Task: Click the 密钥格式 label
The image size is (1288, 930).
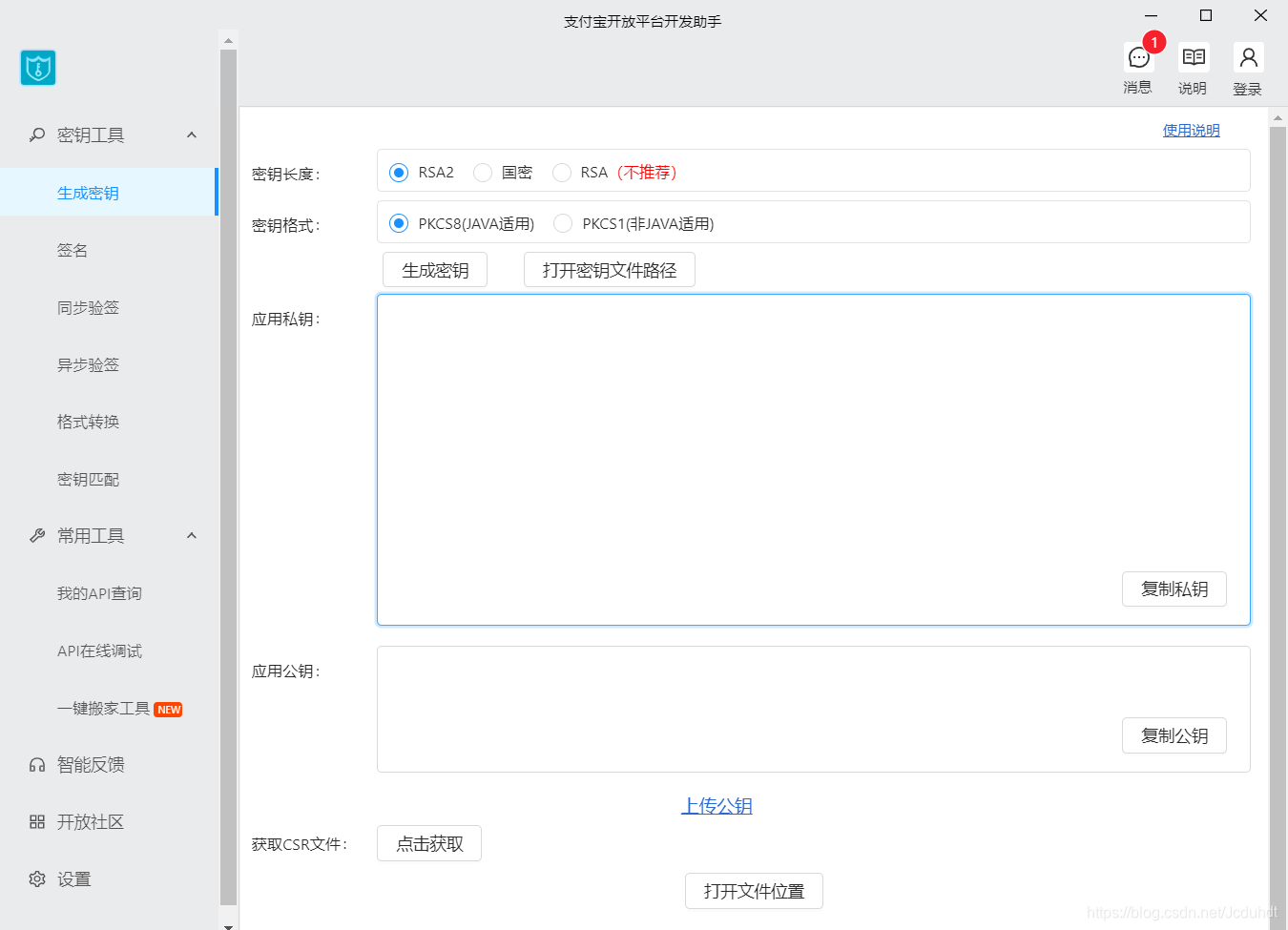Action: click(x=286, y=225)
